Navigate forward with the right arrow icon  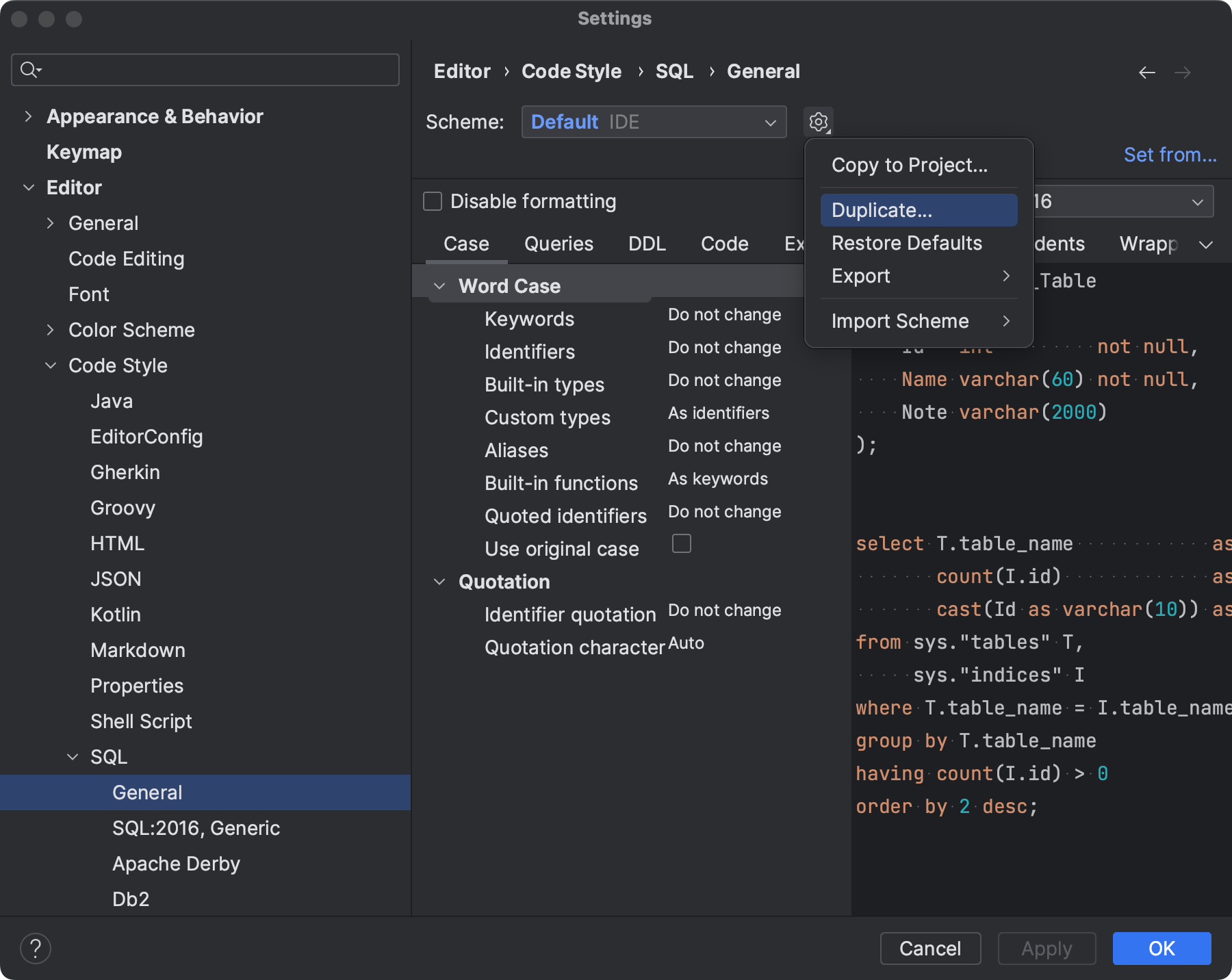pos(1183,72)
